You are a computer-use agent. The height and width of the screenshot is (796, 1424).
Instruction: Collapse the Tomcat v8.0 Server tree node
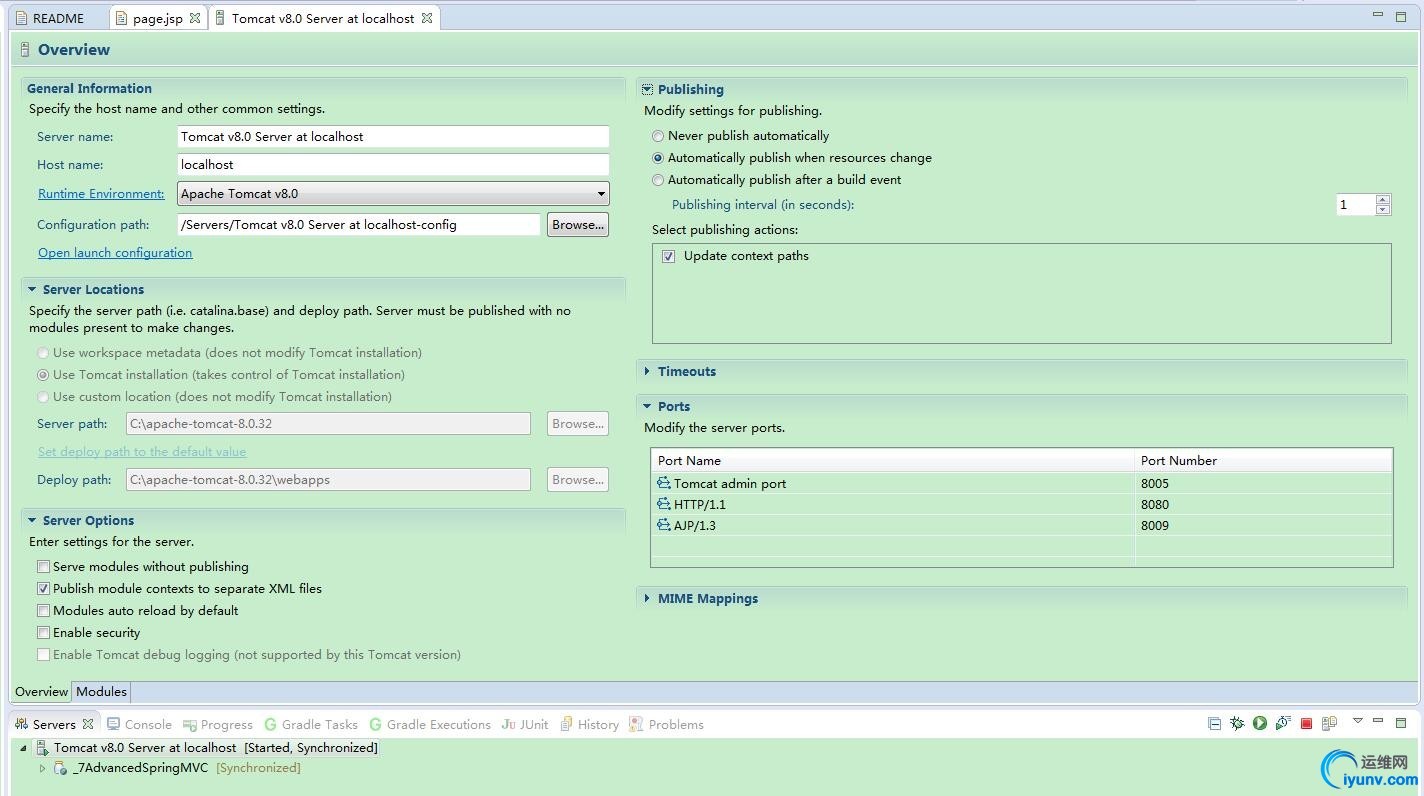(23, 747)
